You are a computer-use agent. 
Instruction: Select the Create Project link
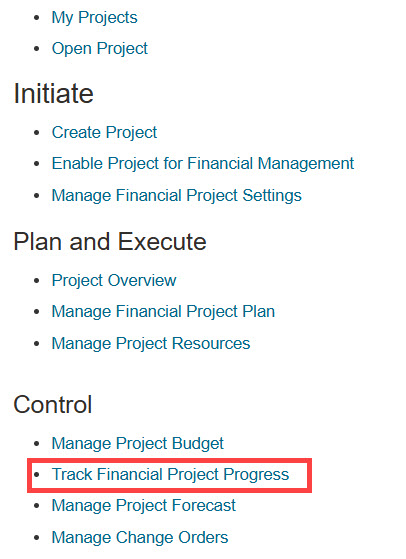104,133
